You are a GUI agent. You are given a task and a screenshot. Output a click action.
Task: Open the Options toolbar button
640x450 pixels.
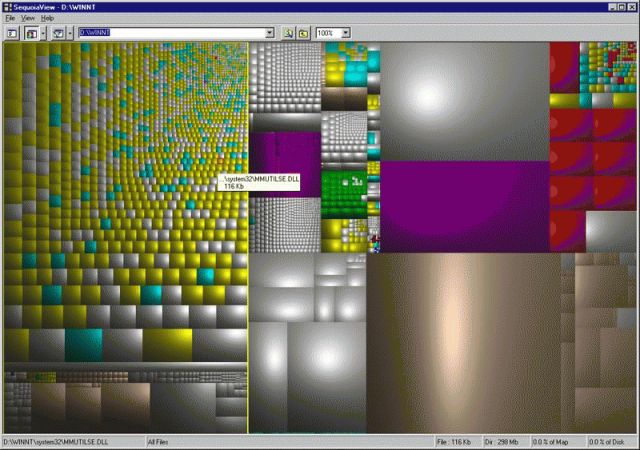tap(12, 33)
